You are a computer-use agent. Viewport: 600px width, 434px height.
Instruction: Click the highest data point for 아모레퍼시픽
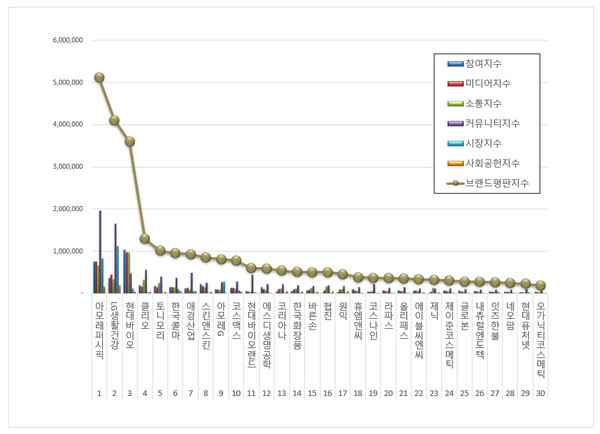pyautogui.click(x=99, y=77)
